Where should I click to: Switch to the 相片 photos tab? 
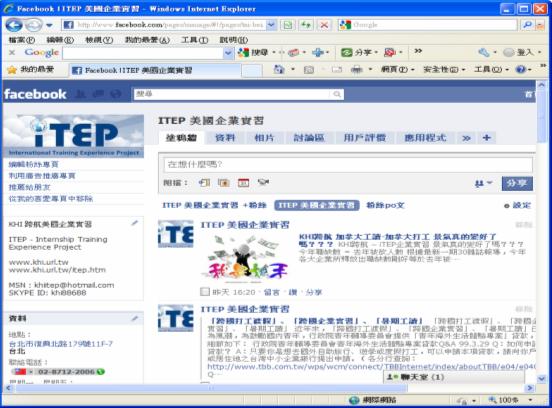(264, 138)
